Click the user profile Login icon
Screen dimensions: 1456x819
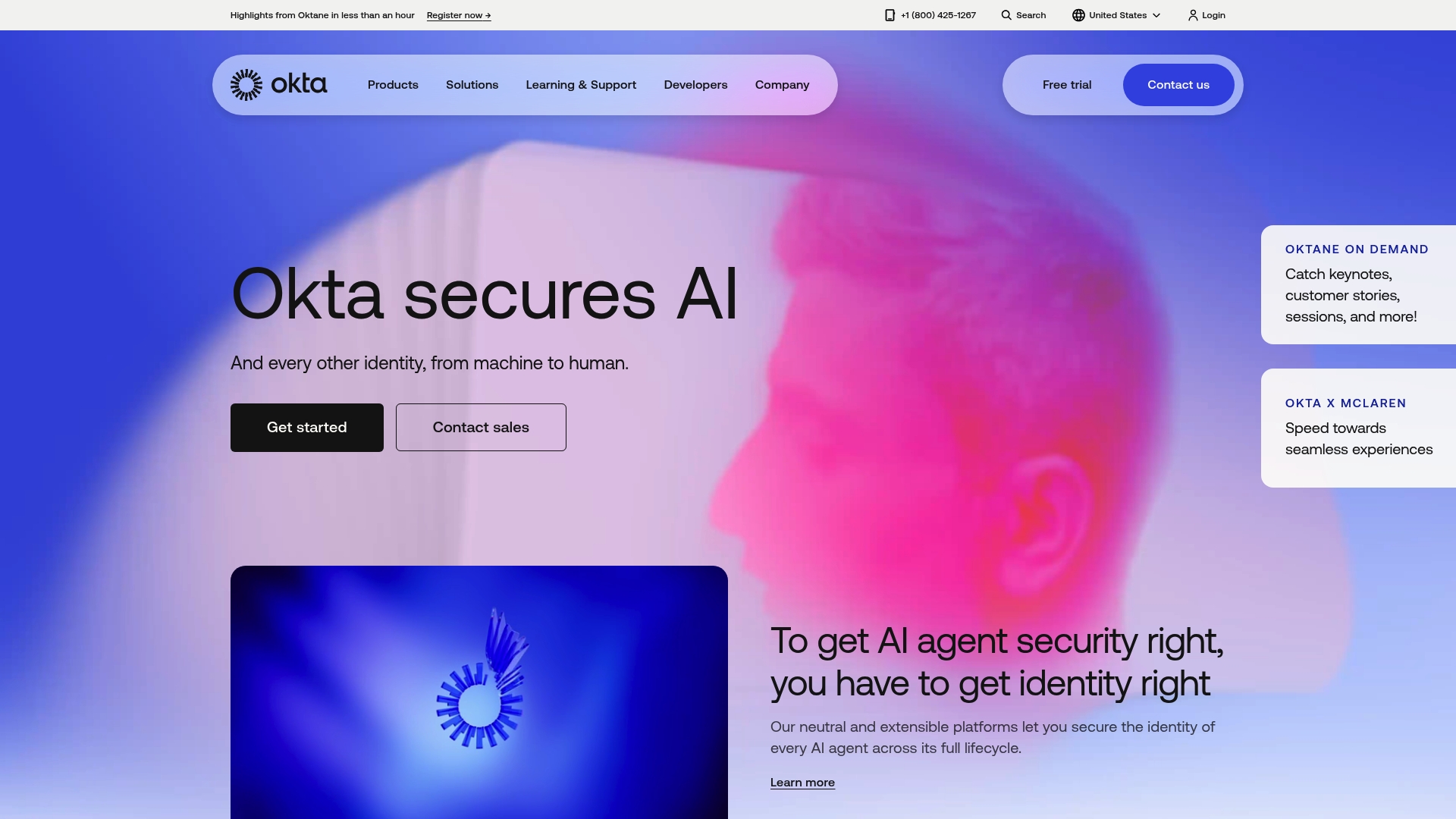(x=1193, y=15)
